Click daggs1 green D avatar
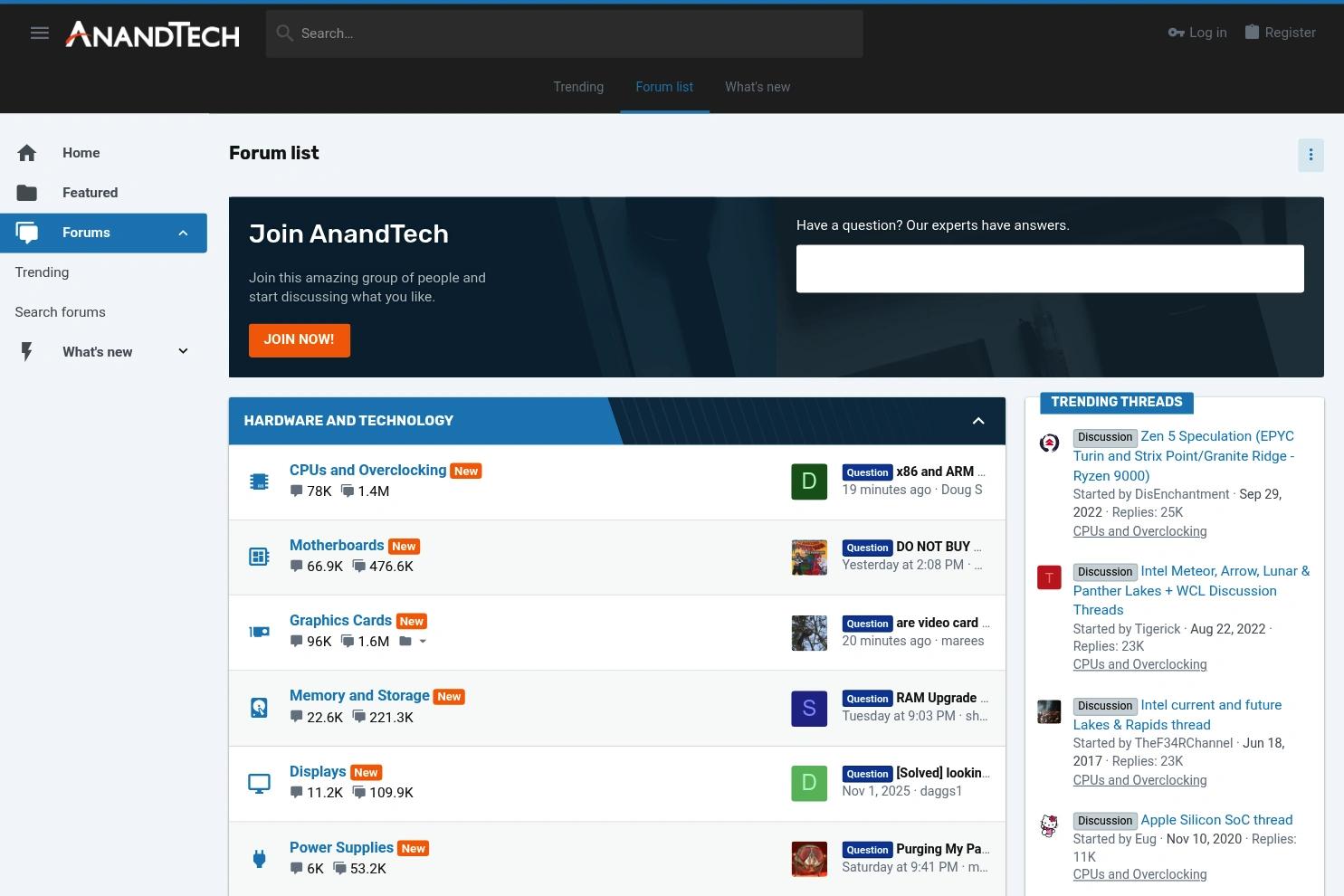 click(x=809, y=783)
